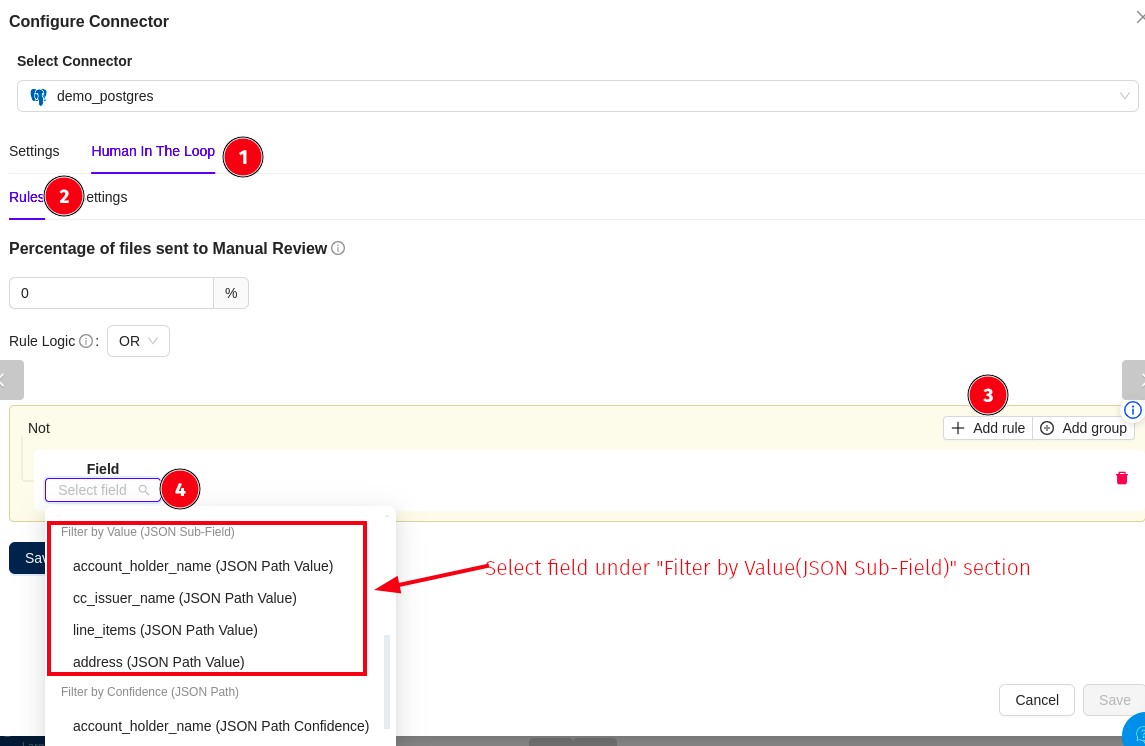Click search icon in Select field box
The width and height of the screenshot is (1145, 746).
(x=144, y=490)
